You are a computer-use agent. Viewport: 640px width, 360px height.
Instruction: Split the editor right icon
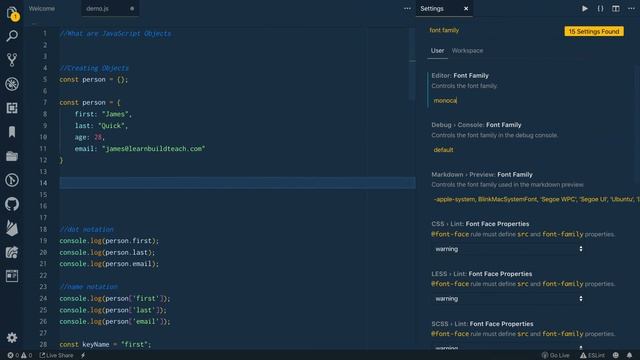click(x=616, y=9)
